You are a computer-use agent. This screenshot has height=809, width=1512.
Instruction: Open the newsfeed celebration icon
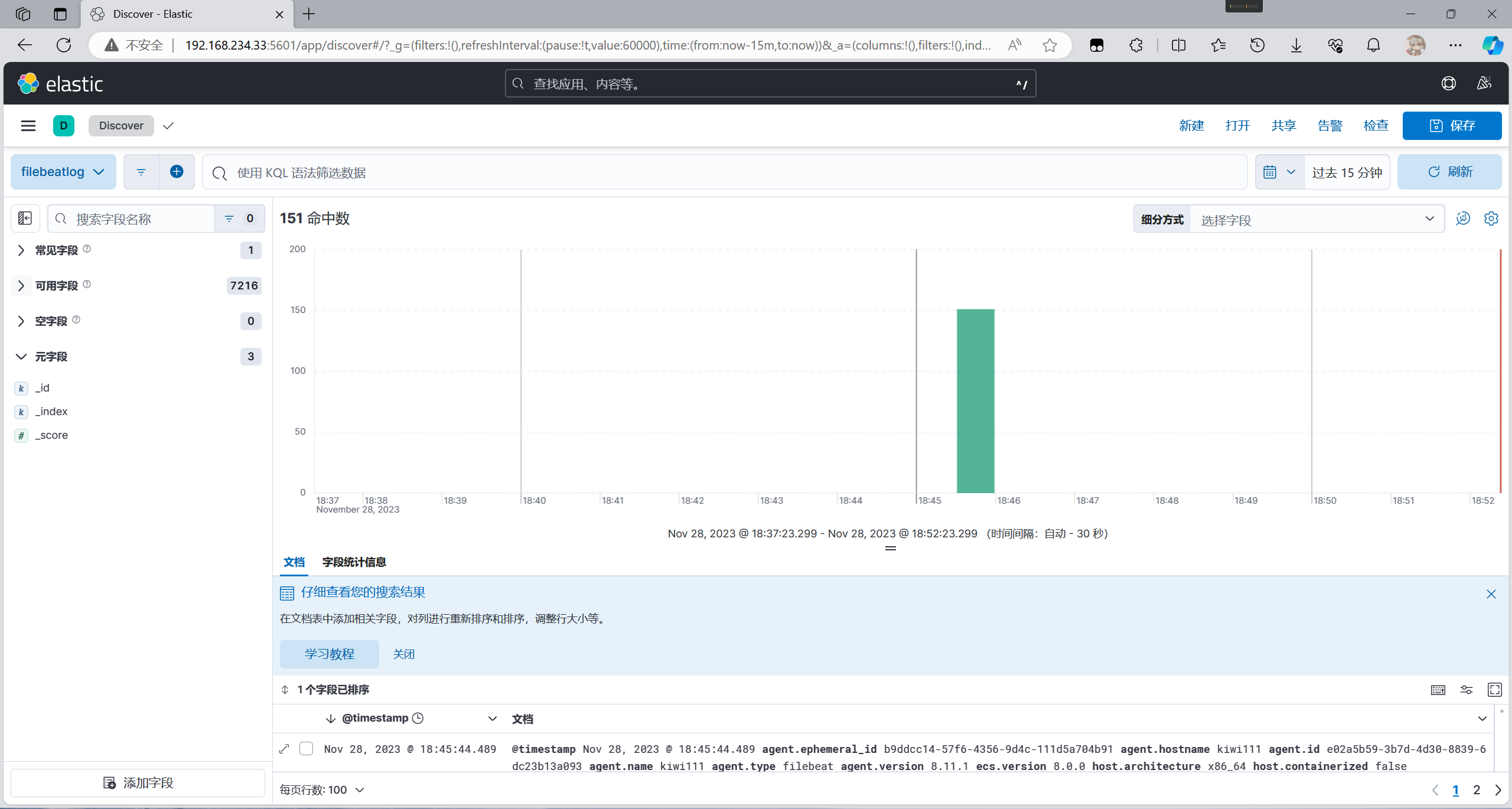1484,84
